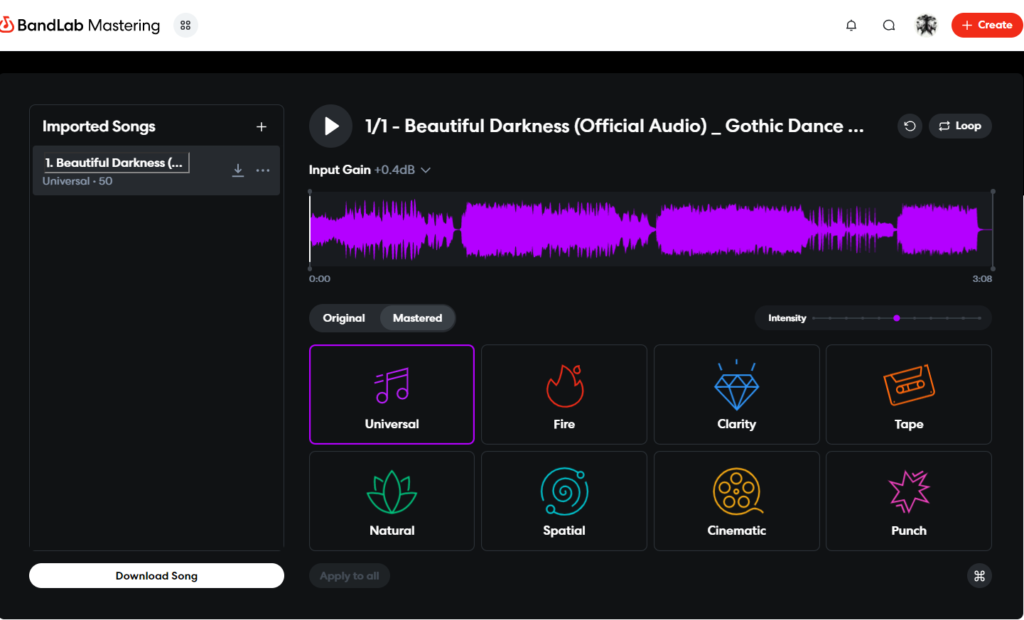Seek within the purple waveform
Screen dimensions: 1024x620
tap(651, 229)
